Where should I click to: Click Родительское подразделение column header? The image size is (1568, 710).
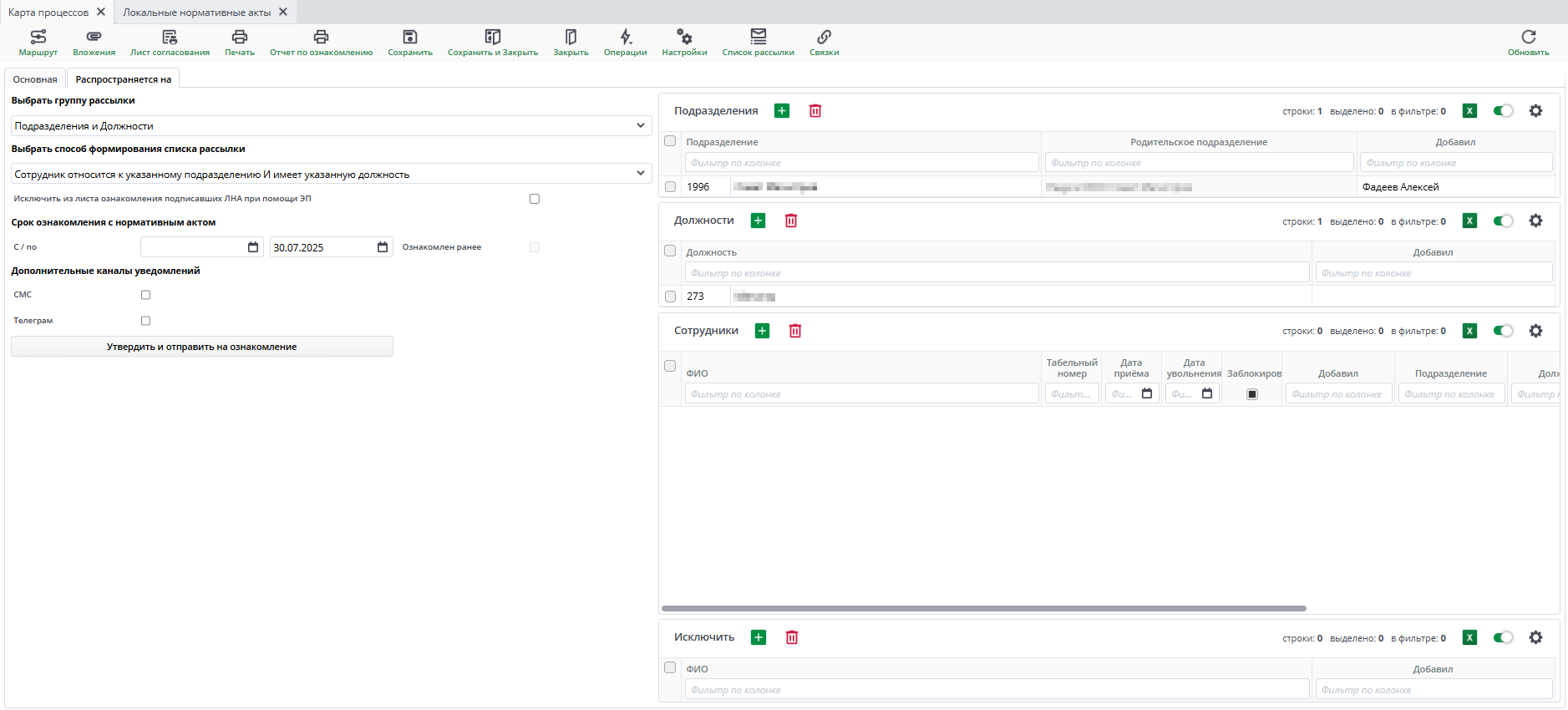(1199, 142)
